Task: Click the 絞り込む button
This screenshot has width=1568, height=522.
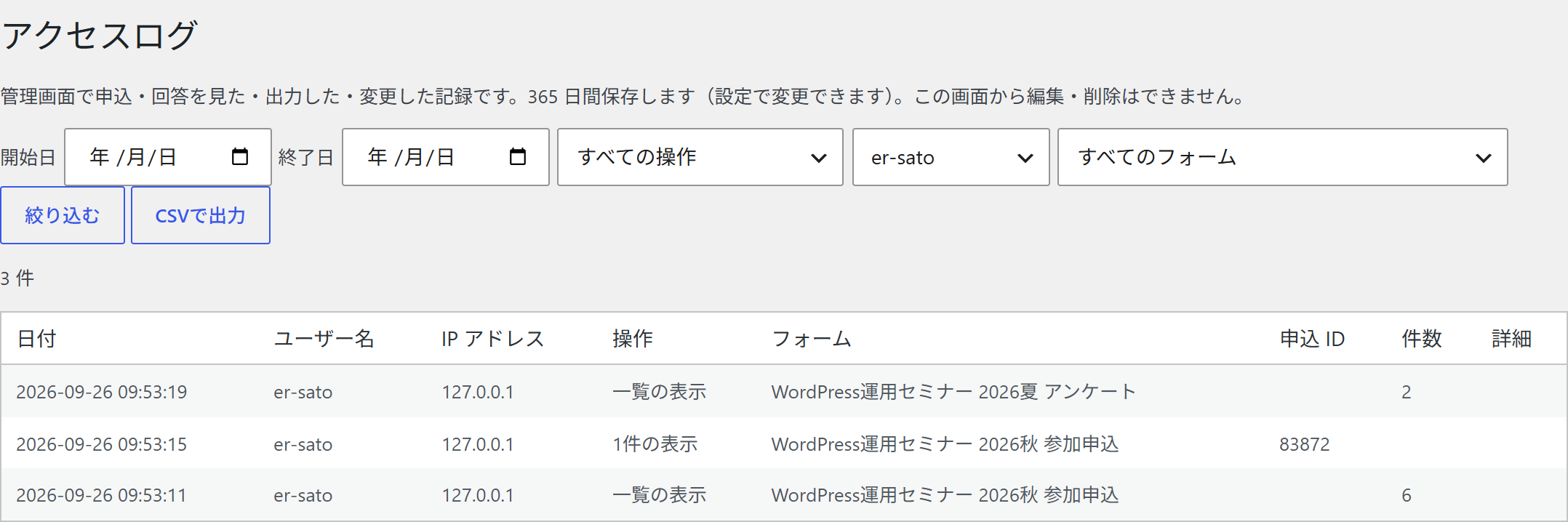Action: point(63,215)
